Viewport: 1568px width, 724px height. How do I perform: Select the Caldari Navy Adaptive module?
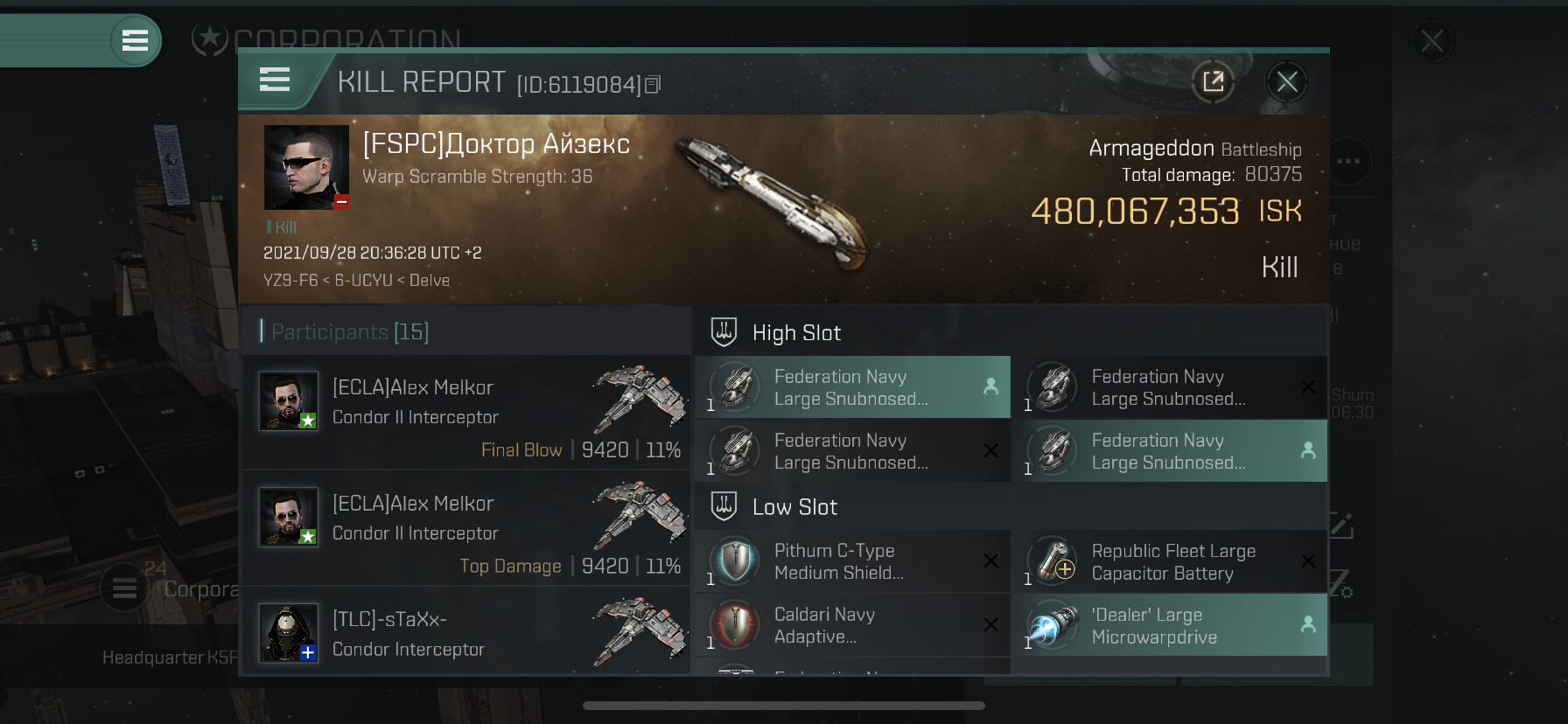tap(852, 626)
